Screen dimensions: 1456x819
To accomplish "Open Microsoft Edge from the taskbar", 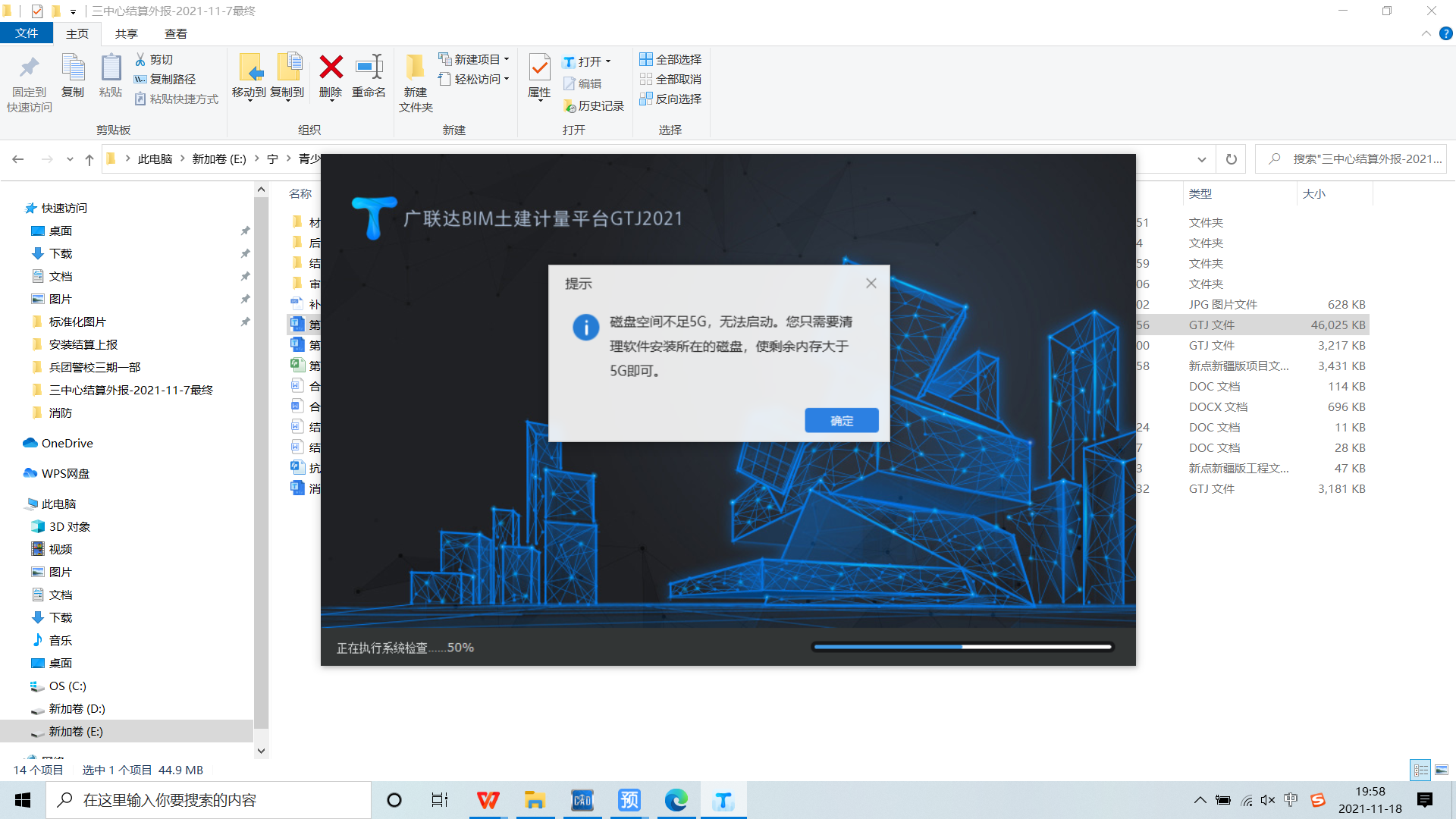I will [x=676, y=800].
